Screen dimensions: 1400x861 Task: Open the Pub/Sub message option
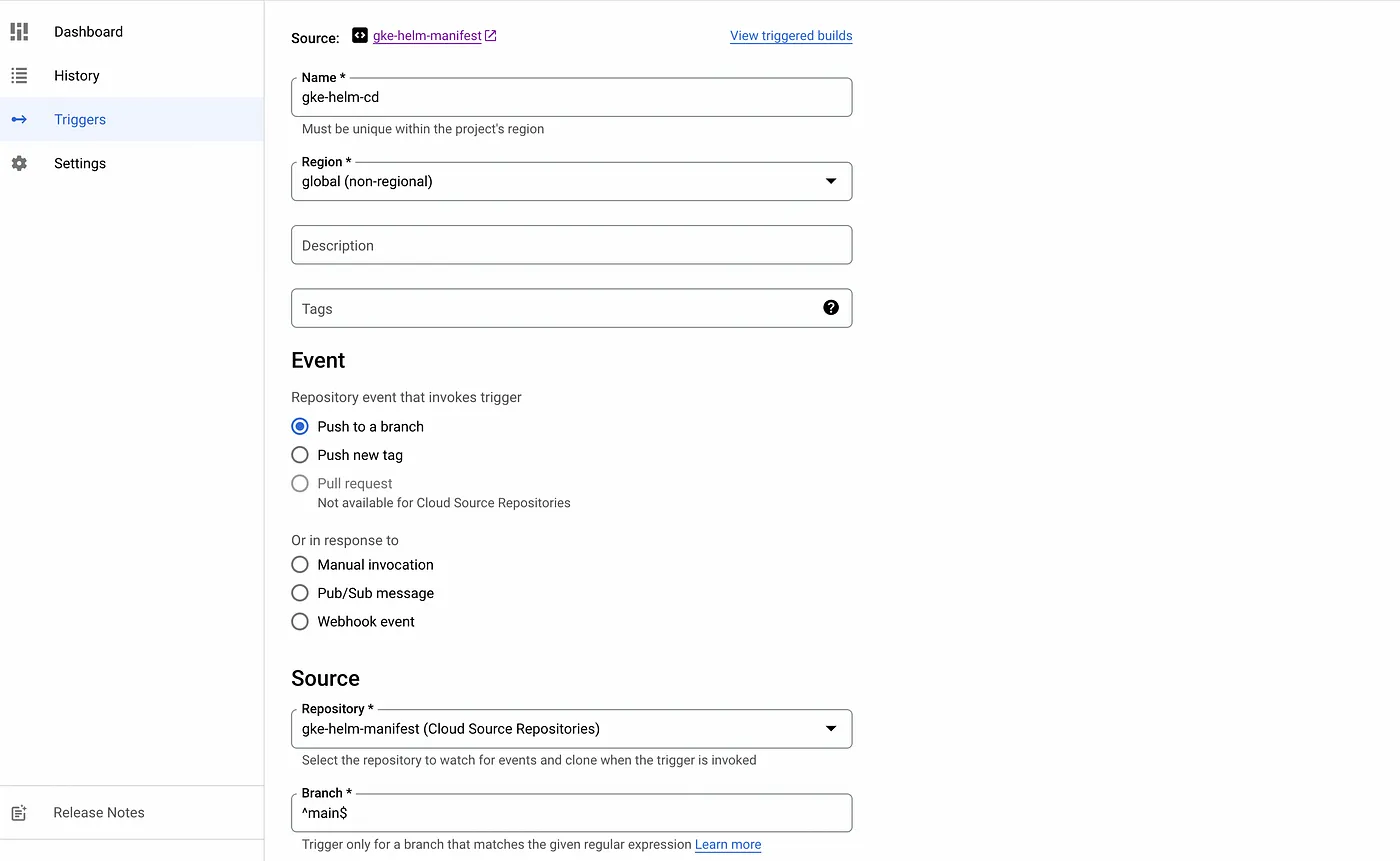coord(299,592)
